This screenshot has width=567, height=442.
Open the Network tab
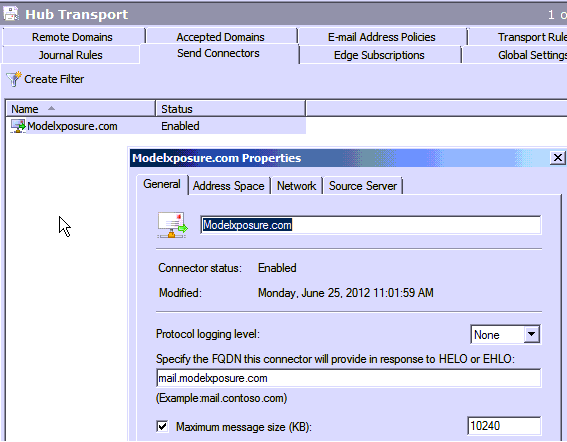[x=296, y=186]
